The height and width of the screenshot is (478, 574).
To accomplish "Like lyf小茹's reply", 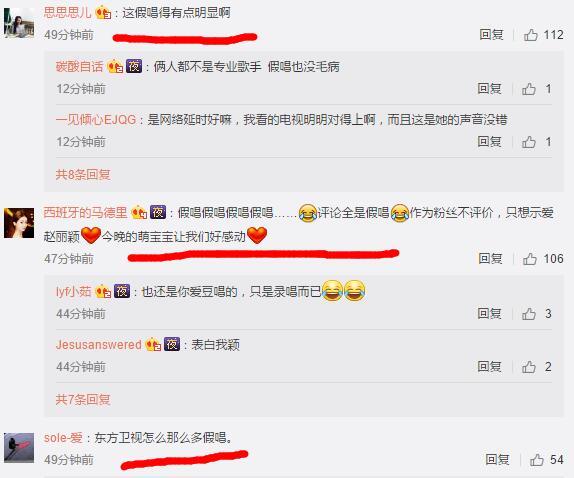I will click(529, 314).
